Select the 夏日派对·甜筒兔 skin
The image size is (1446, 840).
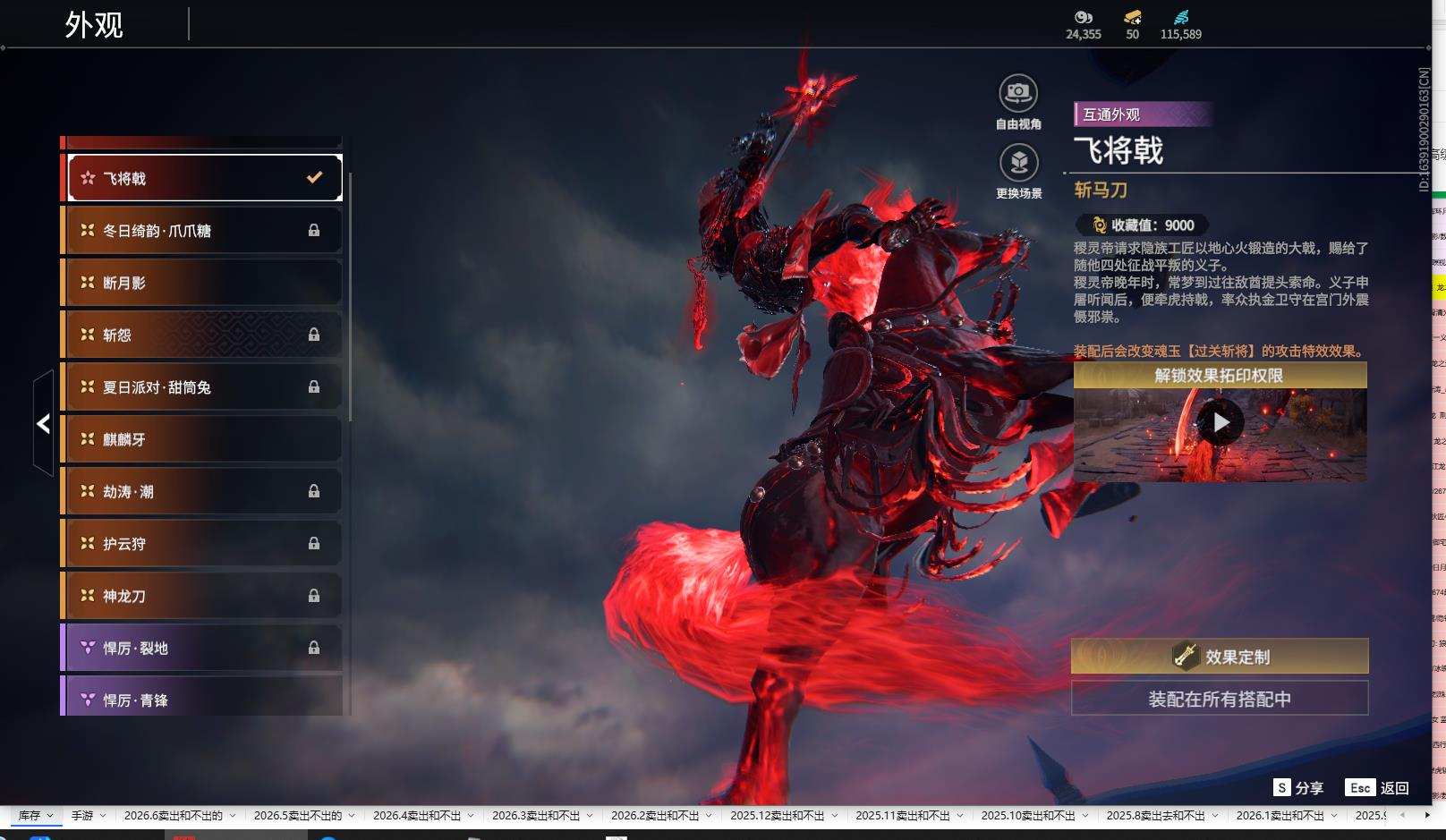click(x=201, y=387)
